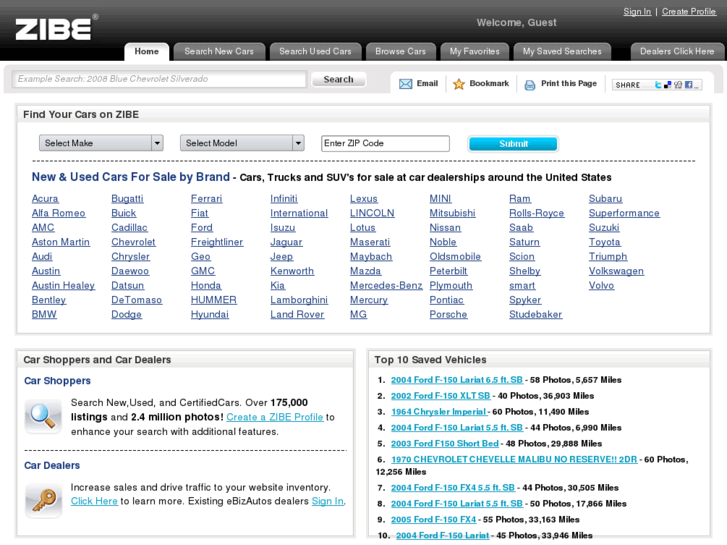
Task: Click the Create a ZIBE Profile link
Action: pos(275,417)
